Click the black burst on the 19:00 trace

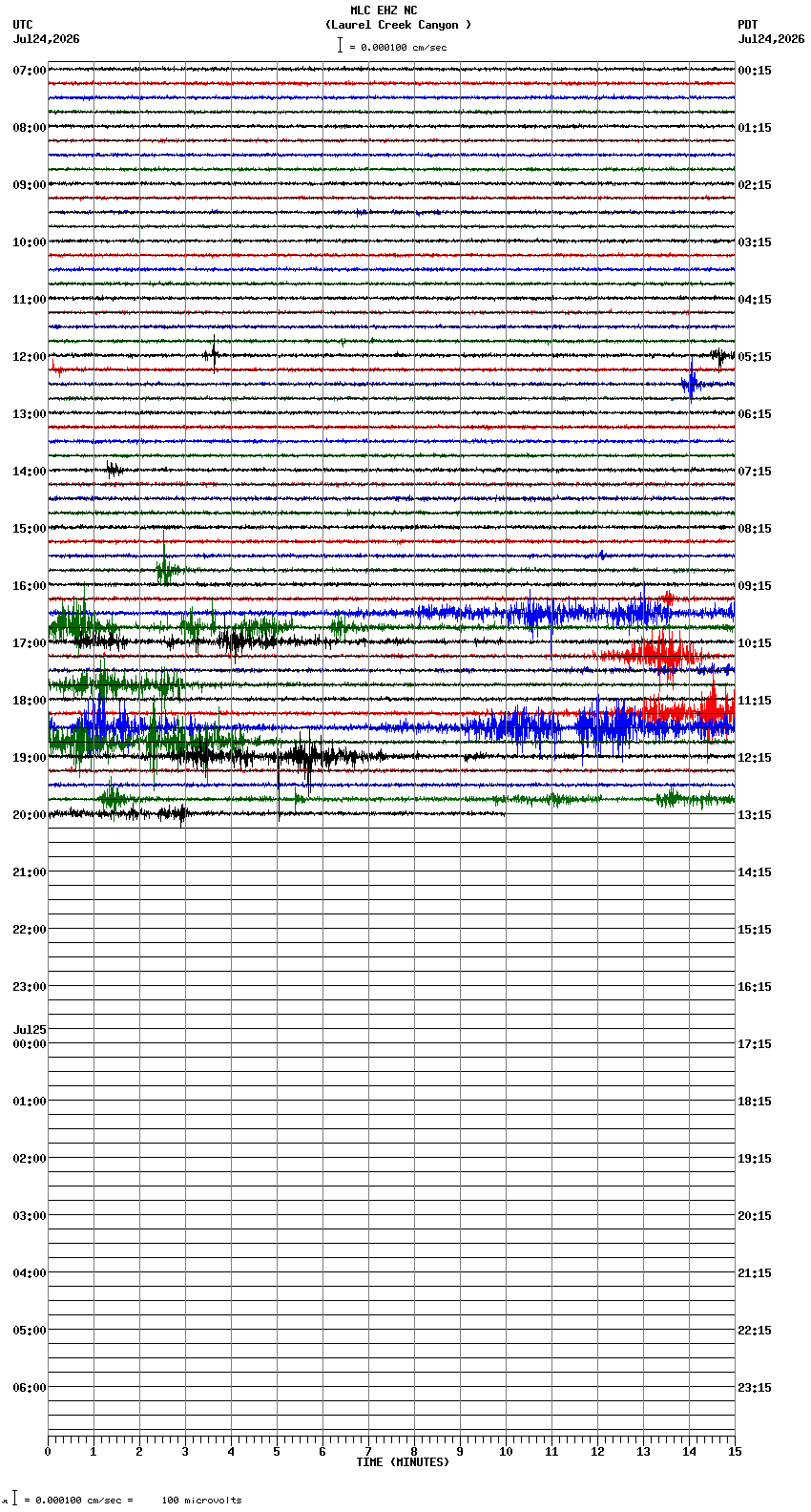click(307, 758)
